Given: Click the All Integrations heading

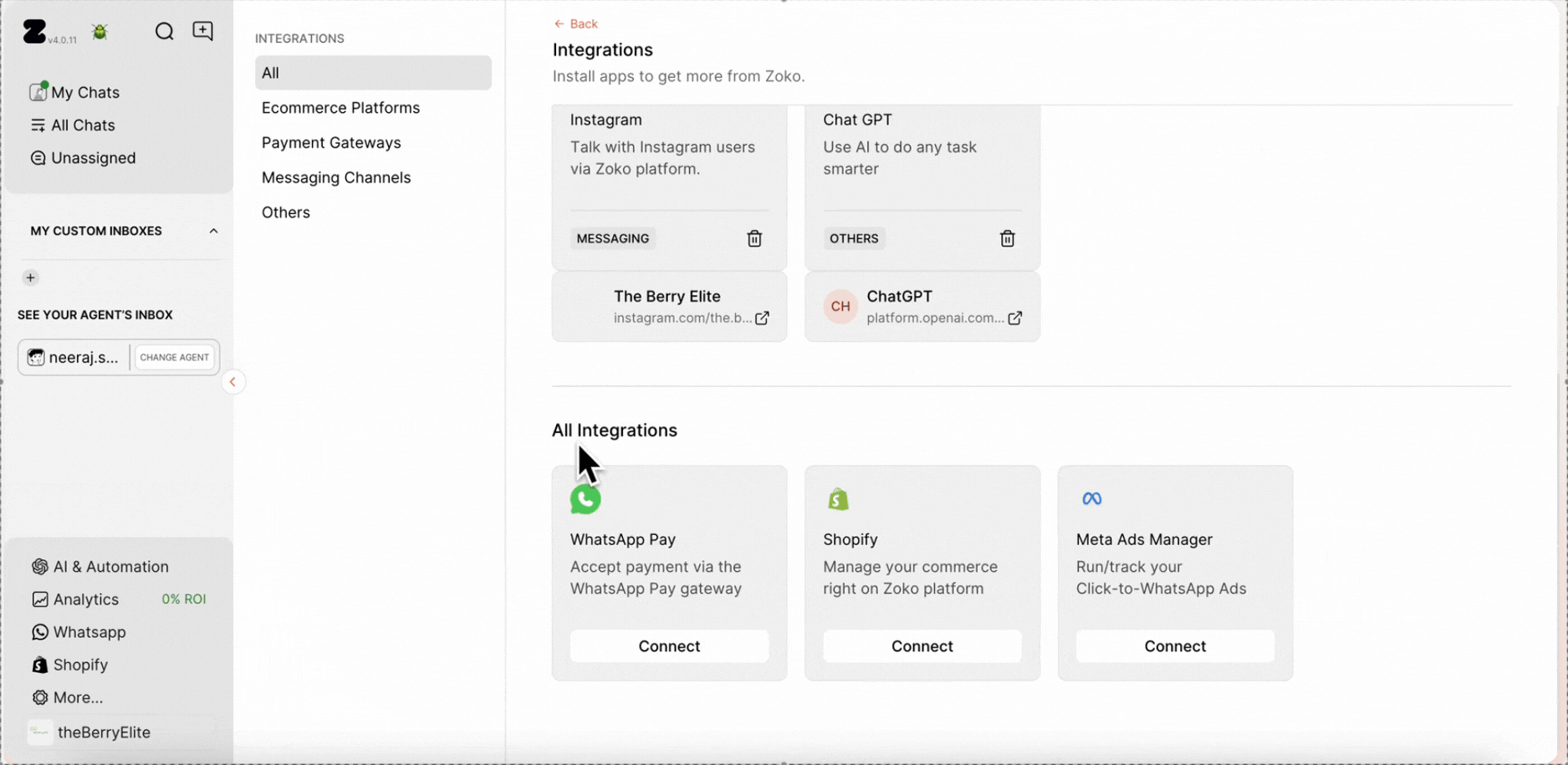Looking at the screenshot, I should click(x=615, y=431).
